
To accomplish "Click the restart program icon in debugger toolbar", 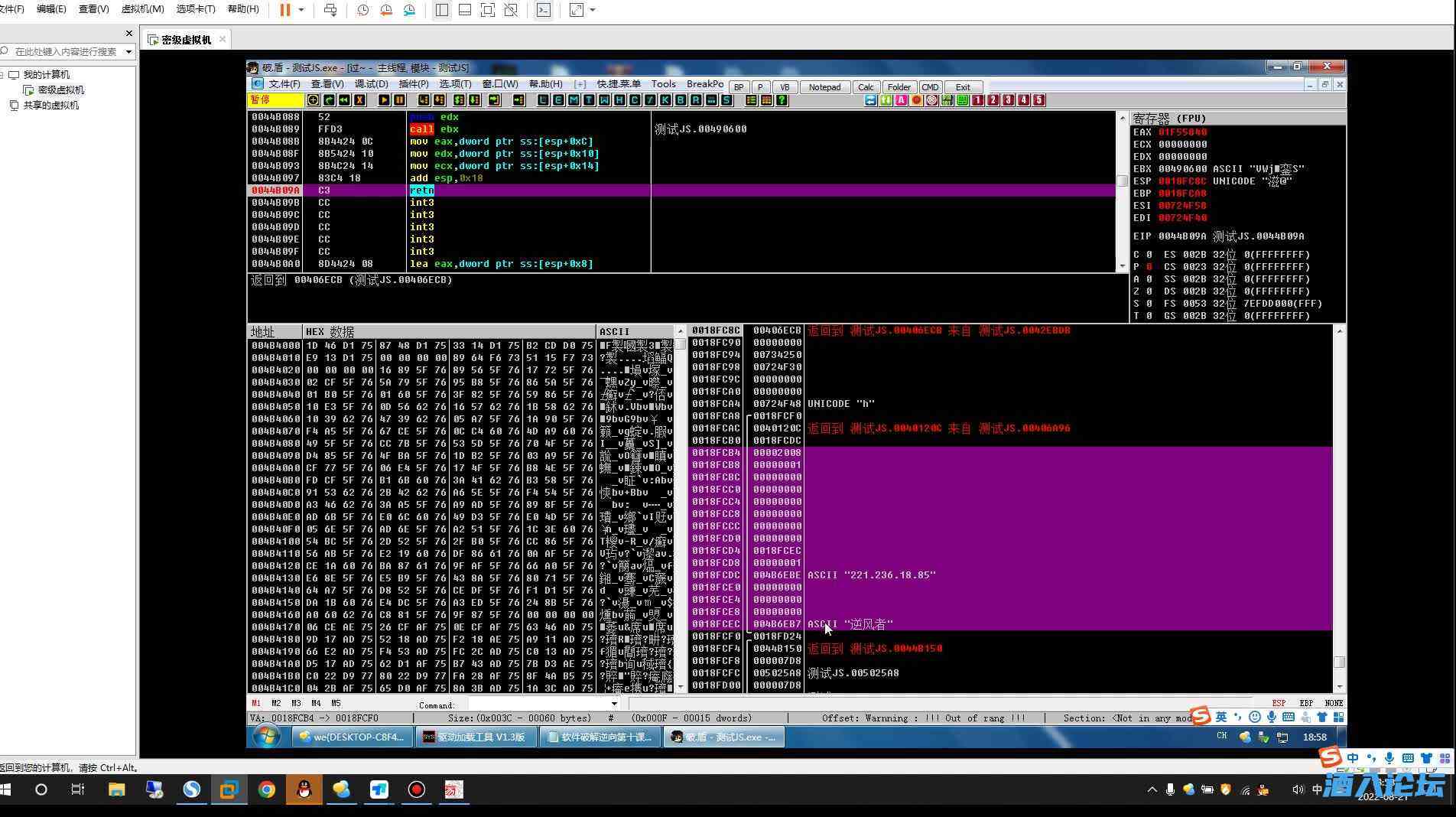I will coord(344,100).
